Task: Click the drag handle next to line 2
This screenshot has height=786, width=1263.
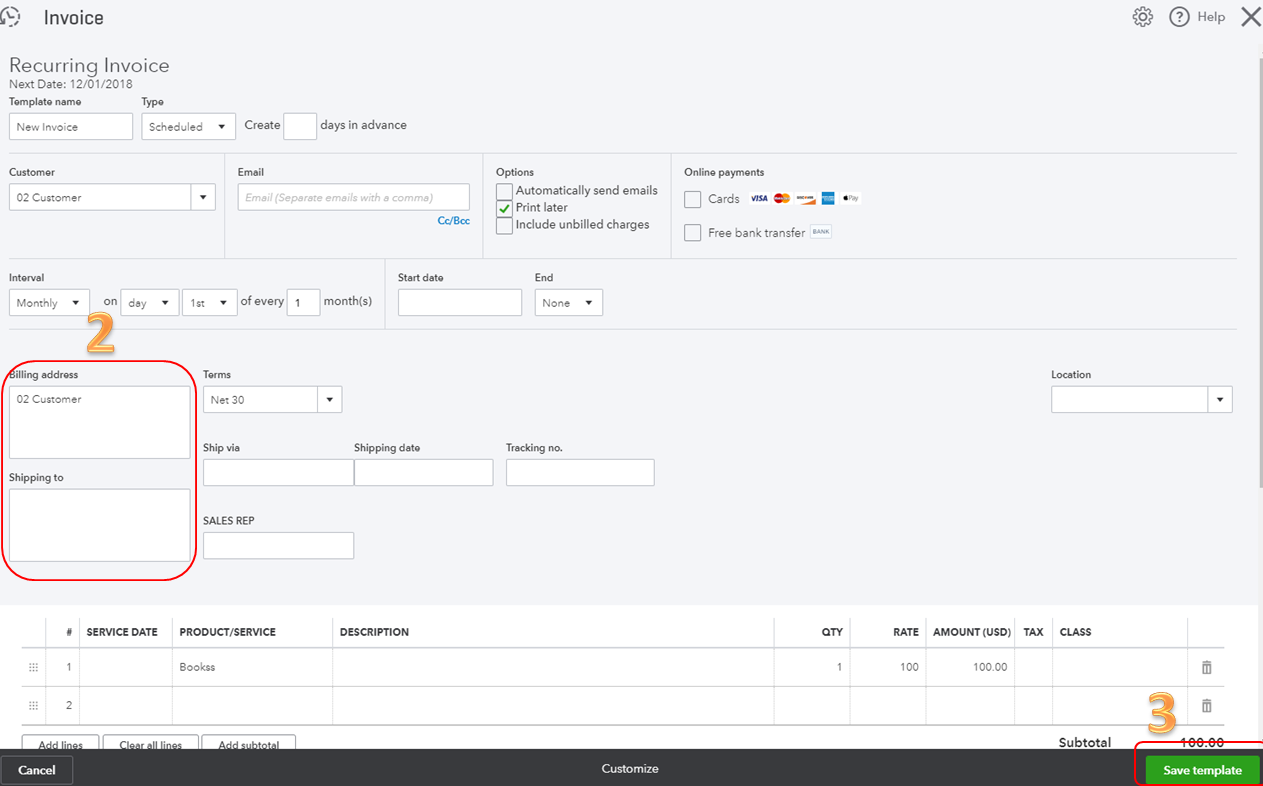Action: [33, 705]
